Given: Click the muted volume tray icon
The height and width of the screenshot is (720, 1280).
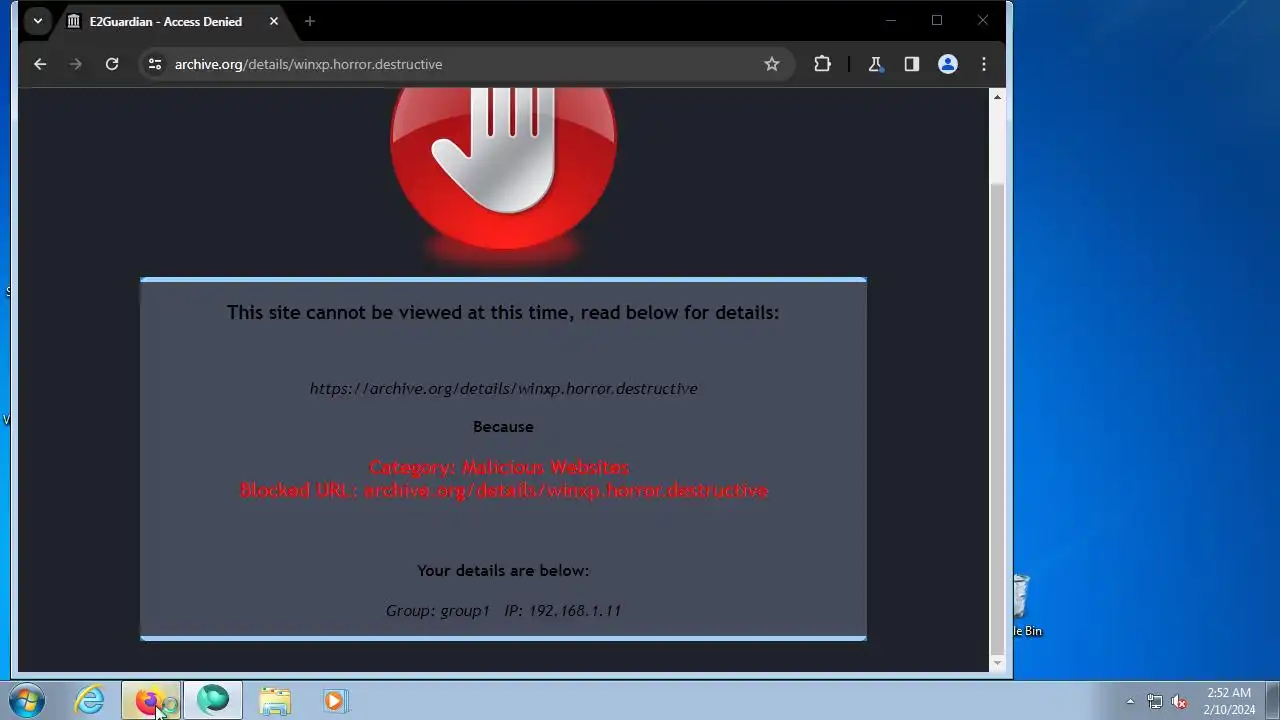Looking at the screenshot, I should pyautogui.click(x=1179, y=701).
